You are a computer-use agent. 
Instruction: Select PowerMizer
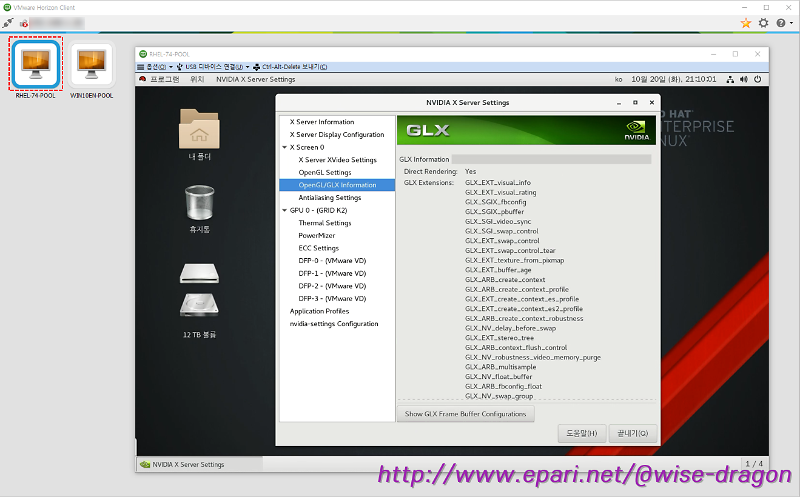tap(316, 236)
